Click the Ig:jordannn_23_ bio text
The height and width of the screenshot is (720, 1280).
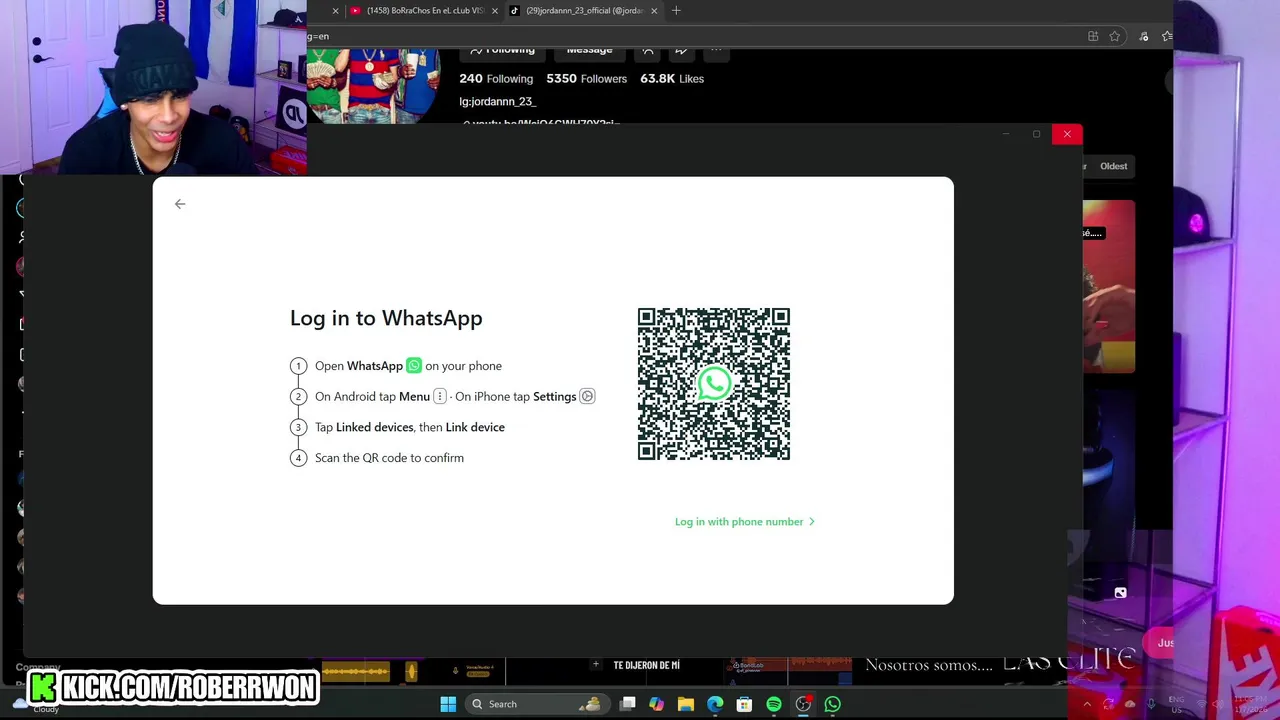pyautogui.click(x=497, y=102)
